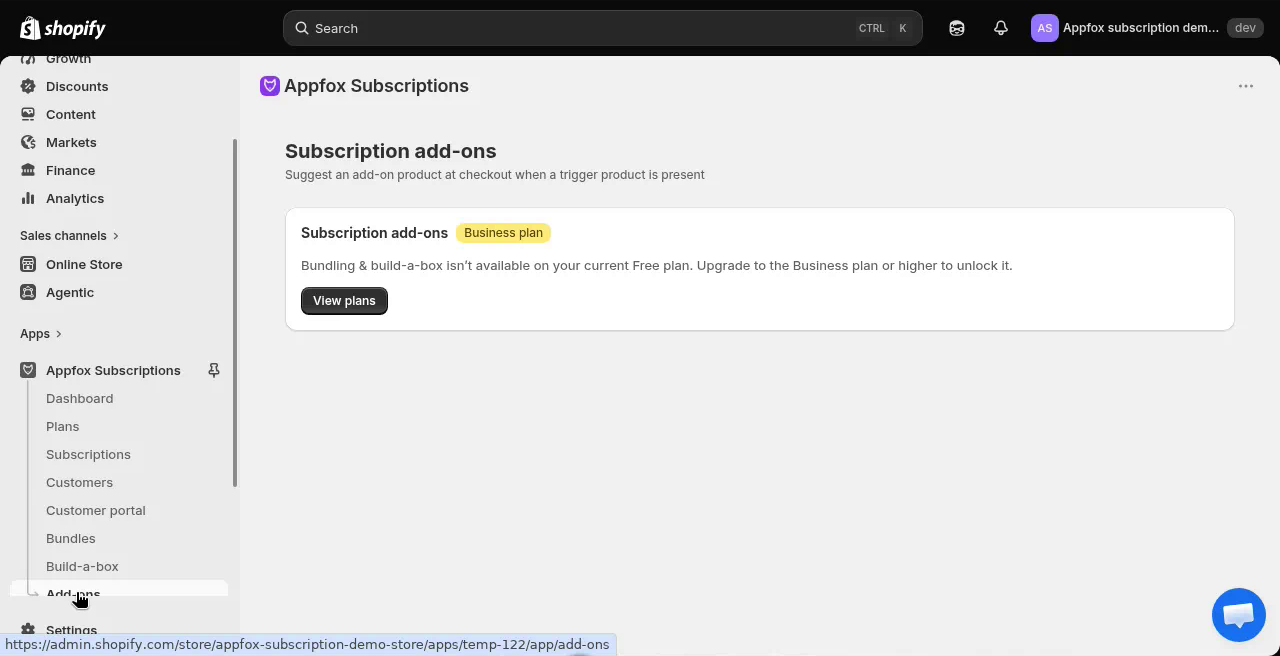Open the Bundles page
This screenshot has width=1280, height=656.
70,538
